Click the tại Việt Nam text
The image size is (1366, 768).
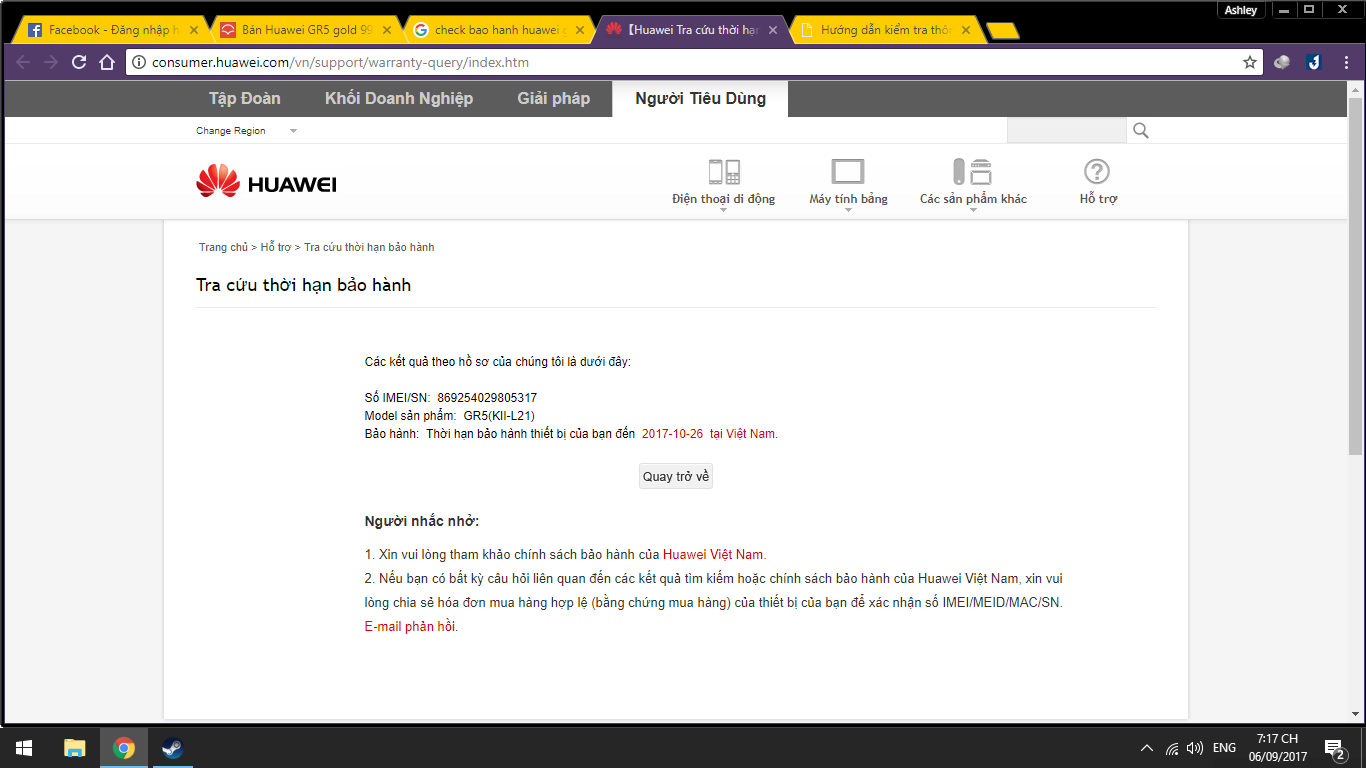[742, 434]
